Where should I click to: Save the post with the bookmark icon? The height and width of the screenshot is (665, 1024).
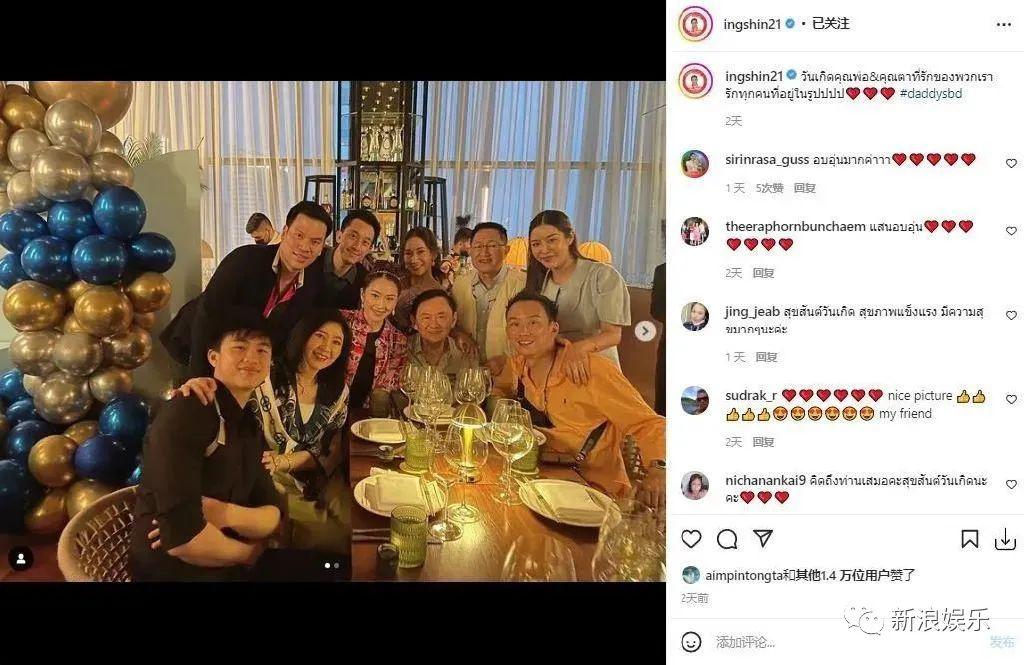pos(970,539)
